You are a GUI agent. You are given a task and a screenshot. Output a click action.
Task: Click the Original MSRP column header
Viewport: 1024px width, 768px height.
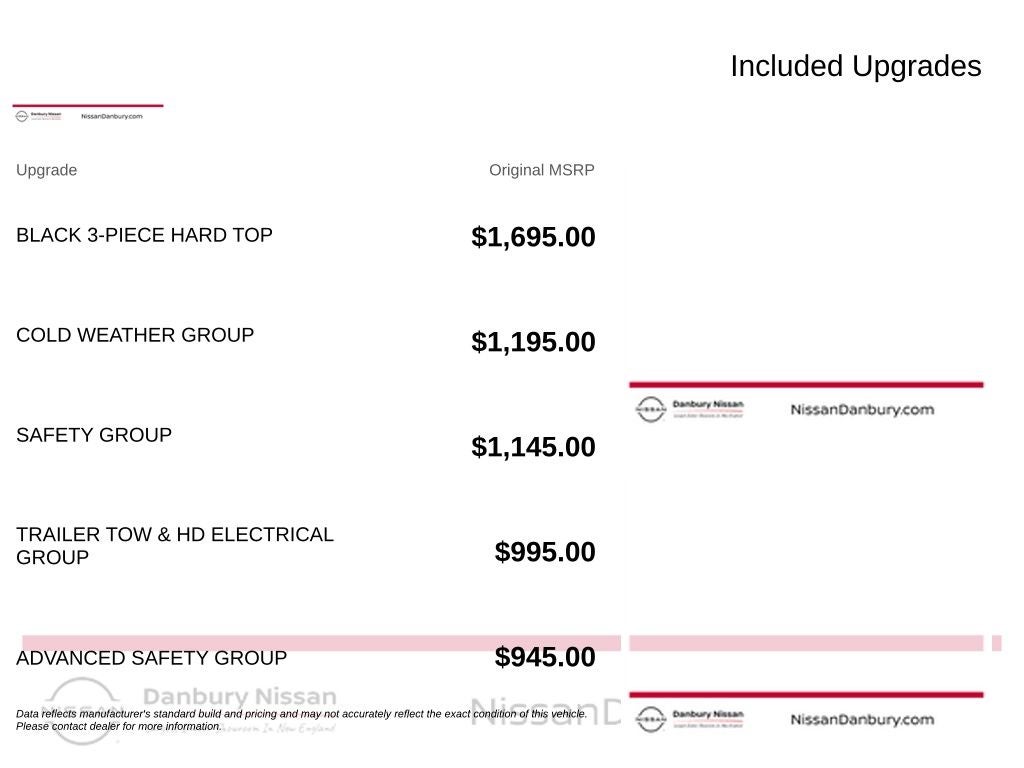tap(541, 170)
